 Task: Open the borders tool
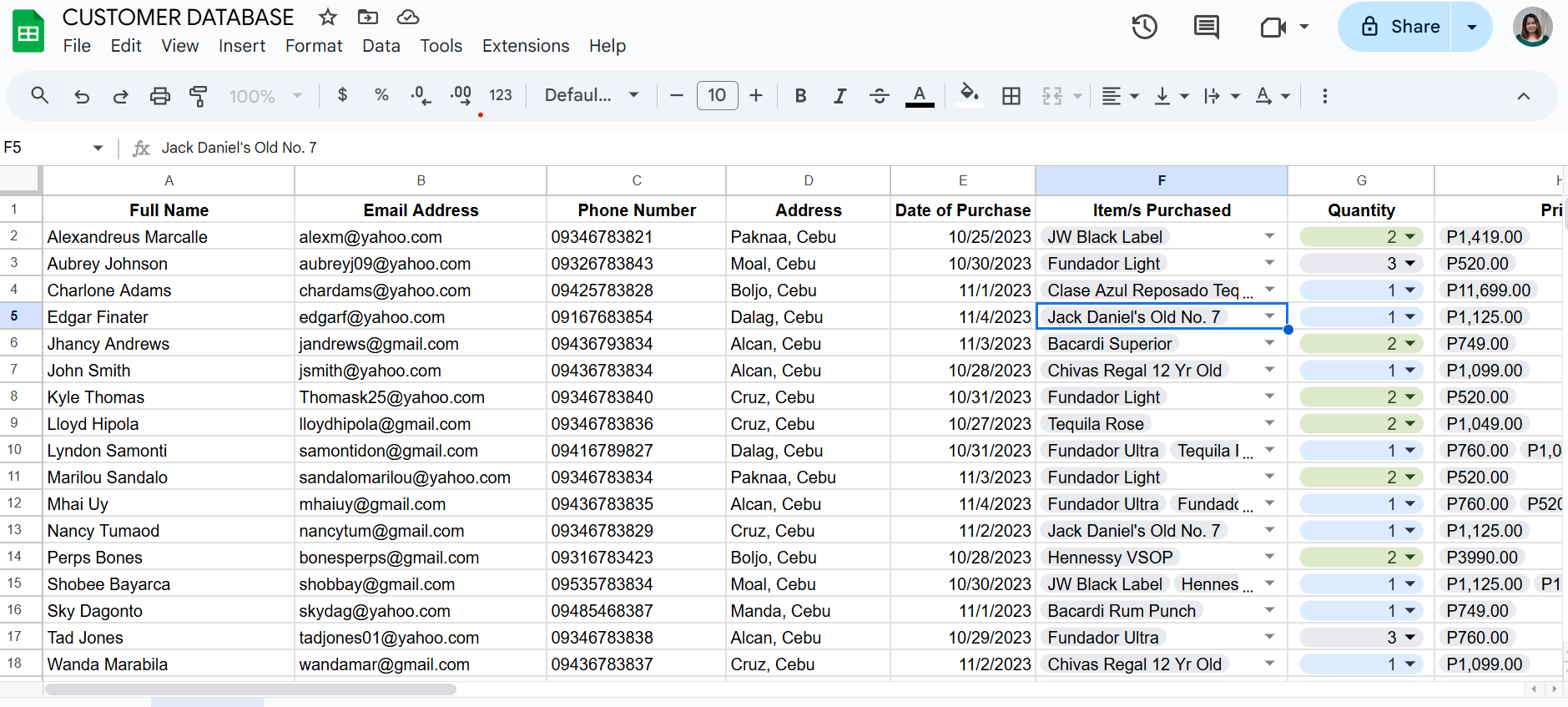[1011, 96]
